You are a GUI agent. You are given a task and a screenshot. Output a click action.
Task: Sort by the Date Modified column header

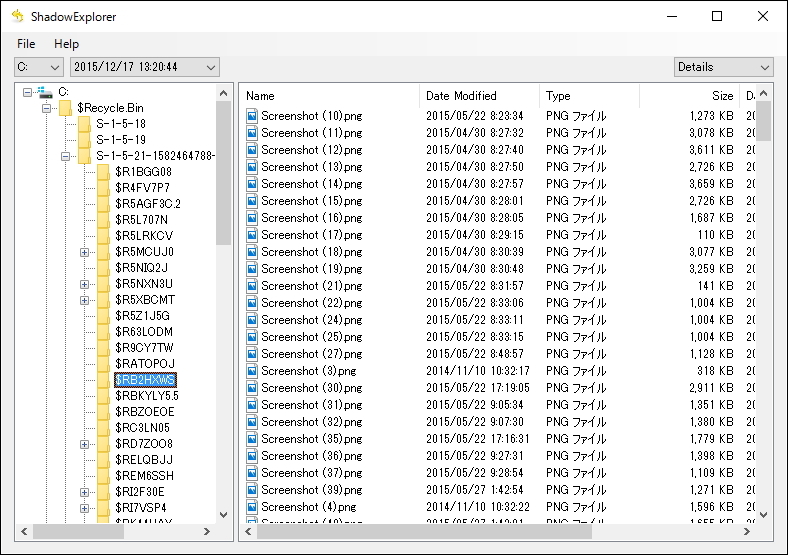click(479, 96)
